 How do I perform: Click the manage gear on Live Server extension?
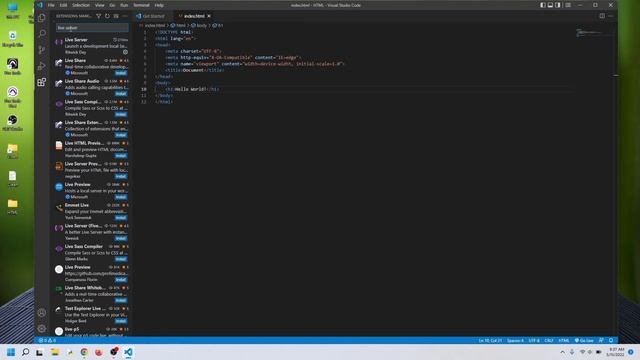(125, 52)
